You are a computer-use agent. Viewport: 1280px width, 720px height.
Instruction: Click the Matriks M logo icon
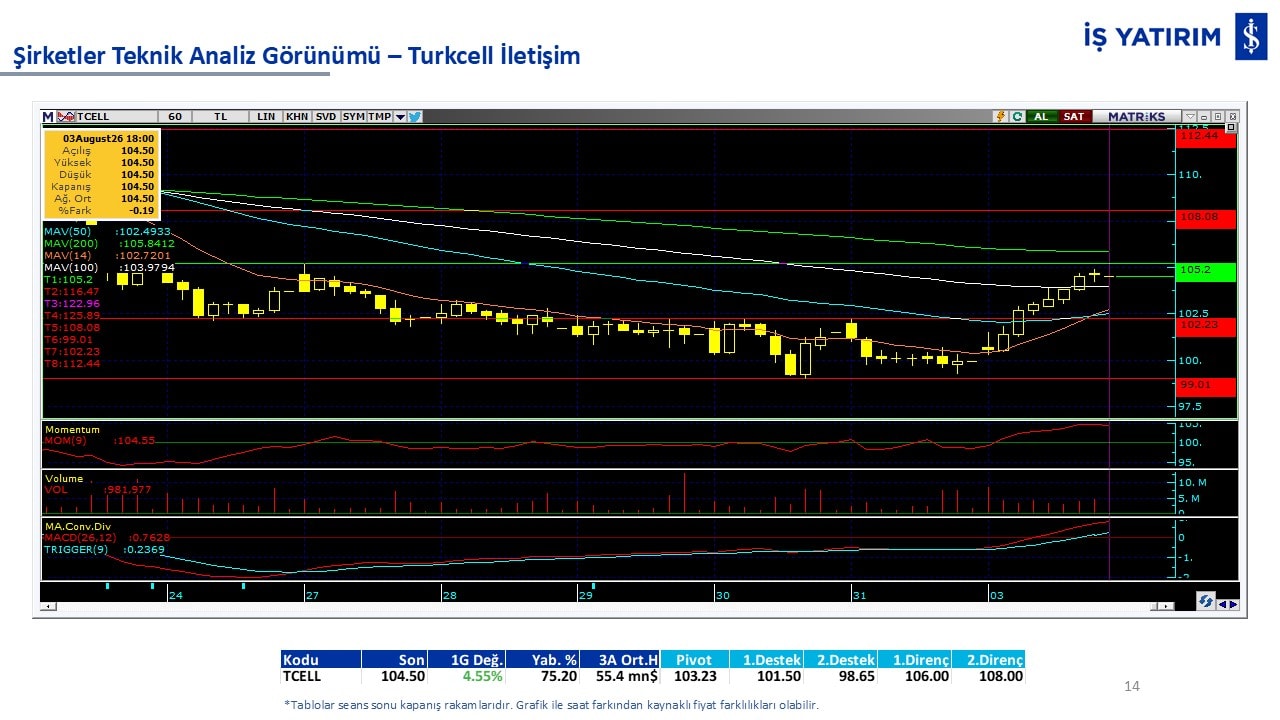tap(48, 116)
